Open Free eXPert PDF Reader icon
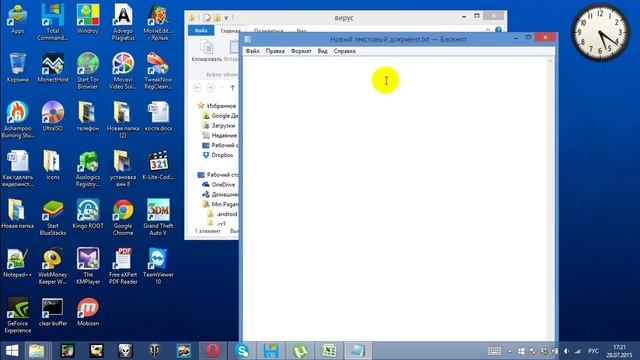The width and height of the screenshot is (640, 360). pyautogui.click(x=123, y=266)
